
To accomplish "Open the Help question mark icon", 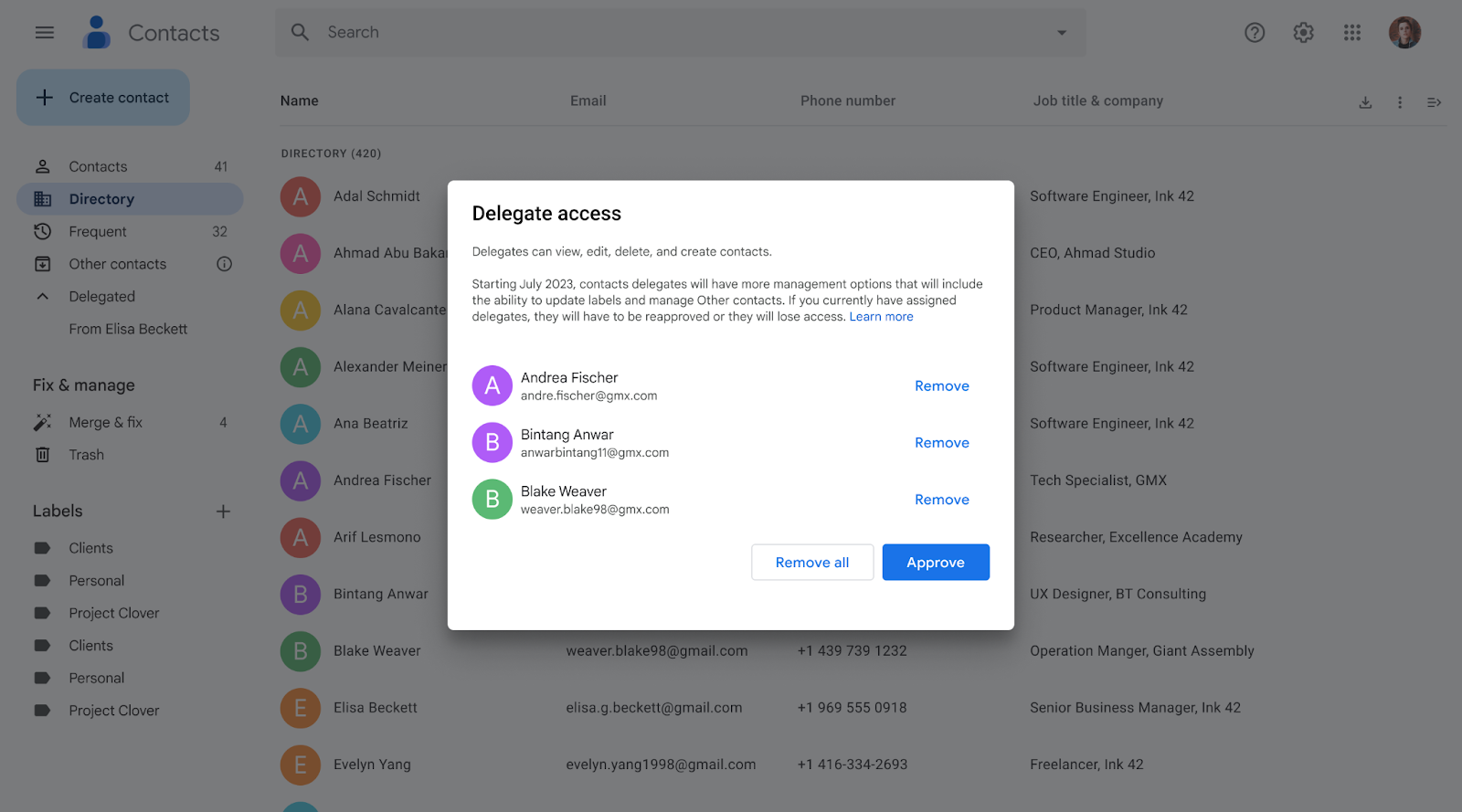I will 1255,33.
